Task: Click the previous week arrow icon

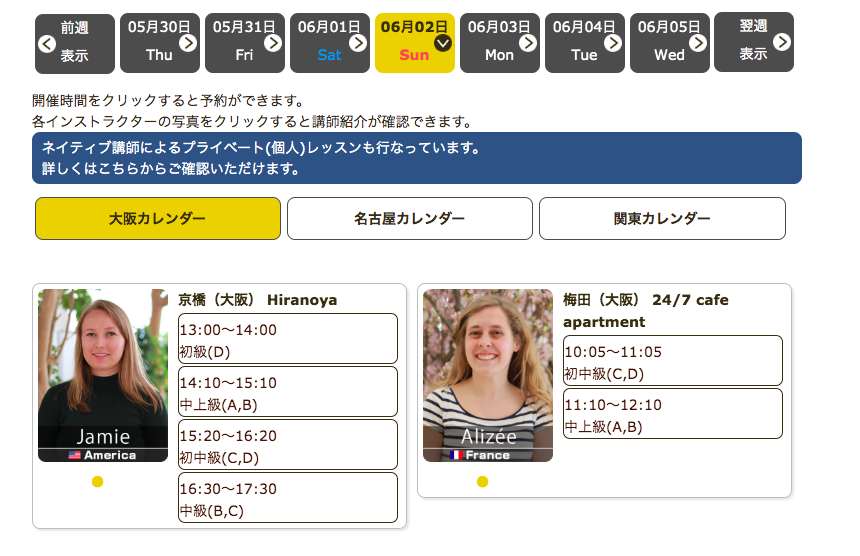Action: tap(47, 43)
